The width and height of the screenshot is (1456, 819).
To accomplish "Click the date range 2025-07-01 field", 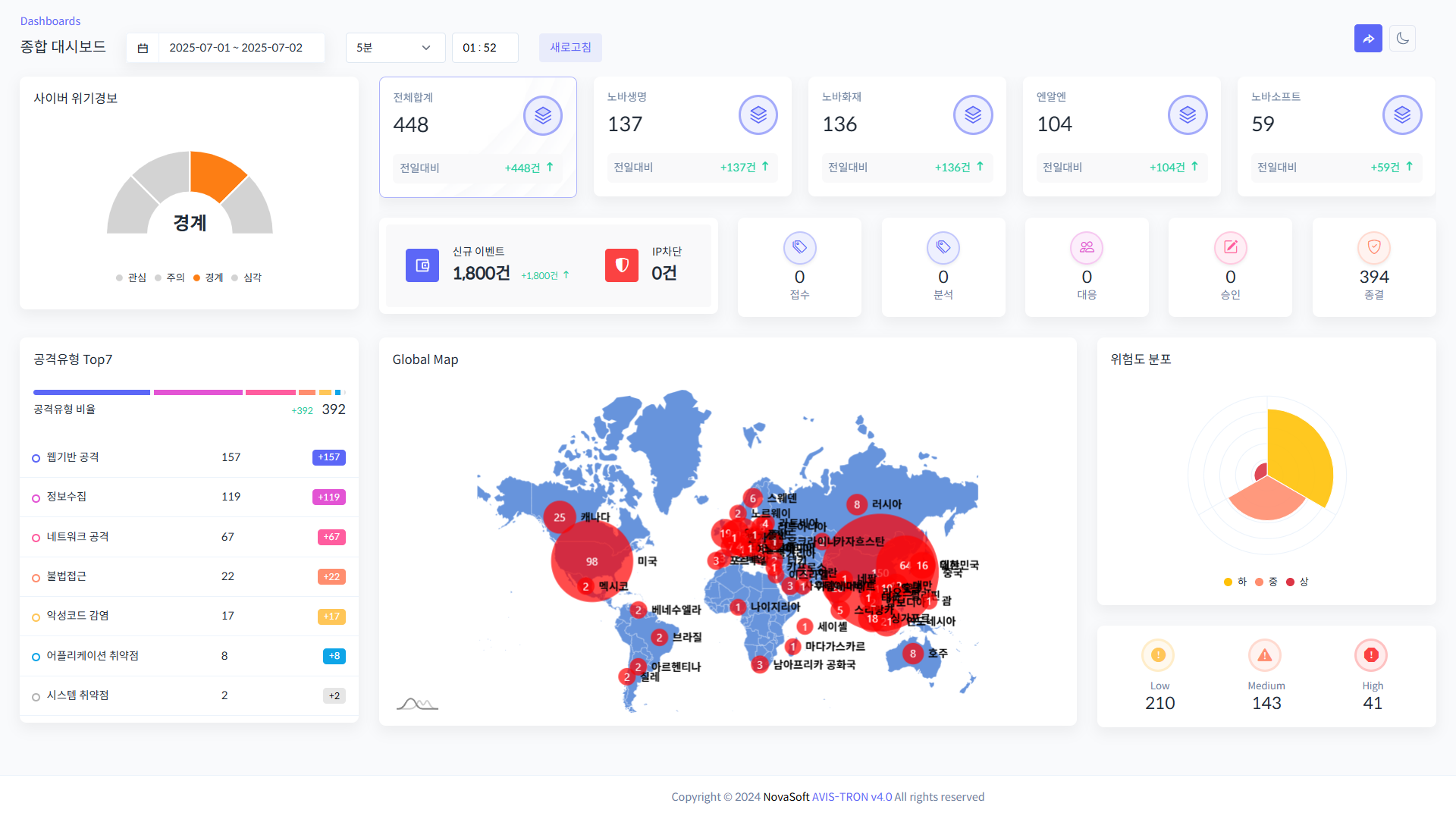I will pos(236,48).
